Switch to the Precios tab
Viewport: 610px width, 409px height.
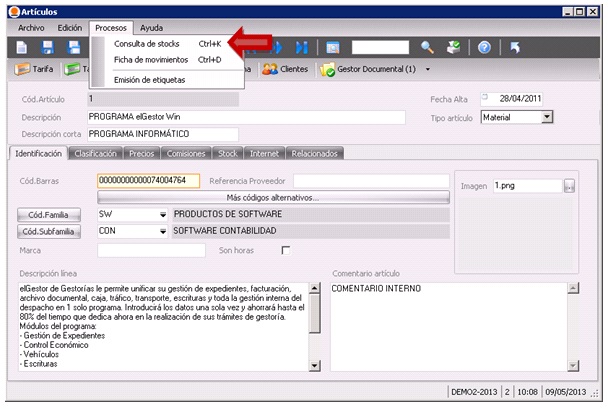pos(141,154)
